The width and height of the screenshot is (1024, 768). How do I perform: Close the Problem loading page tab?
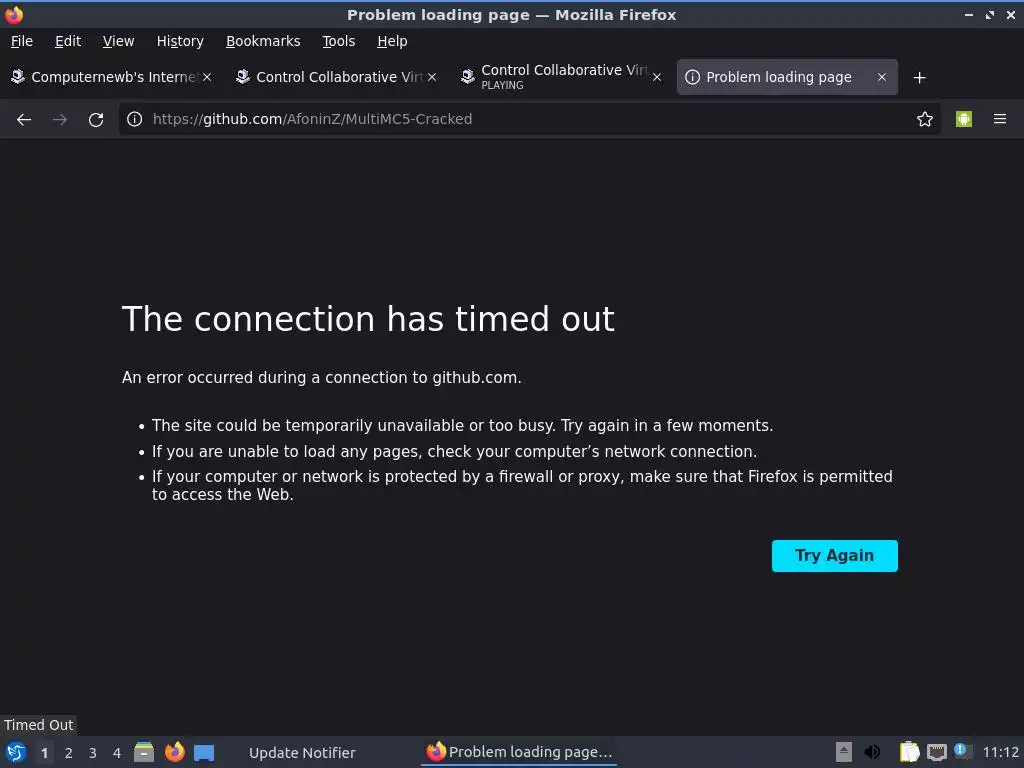pos(882,77)
